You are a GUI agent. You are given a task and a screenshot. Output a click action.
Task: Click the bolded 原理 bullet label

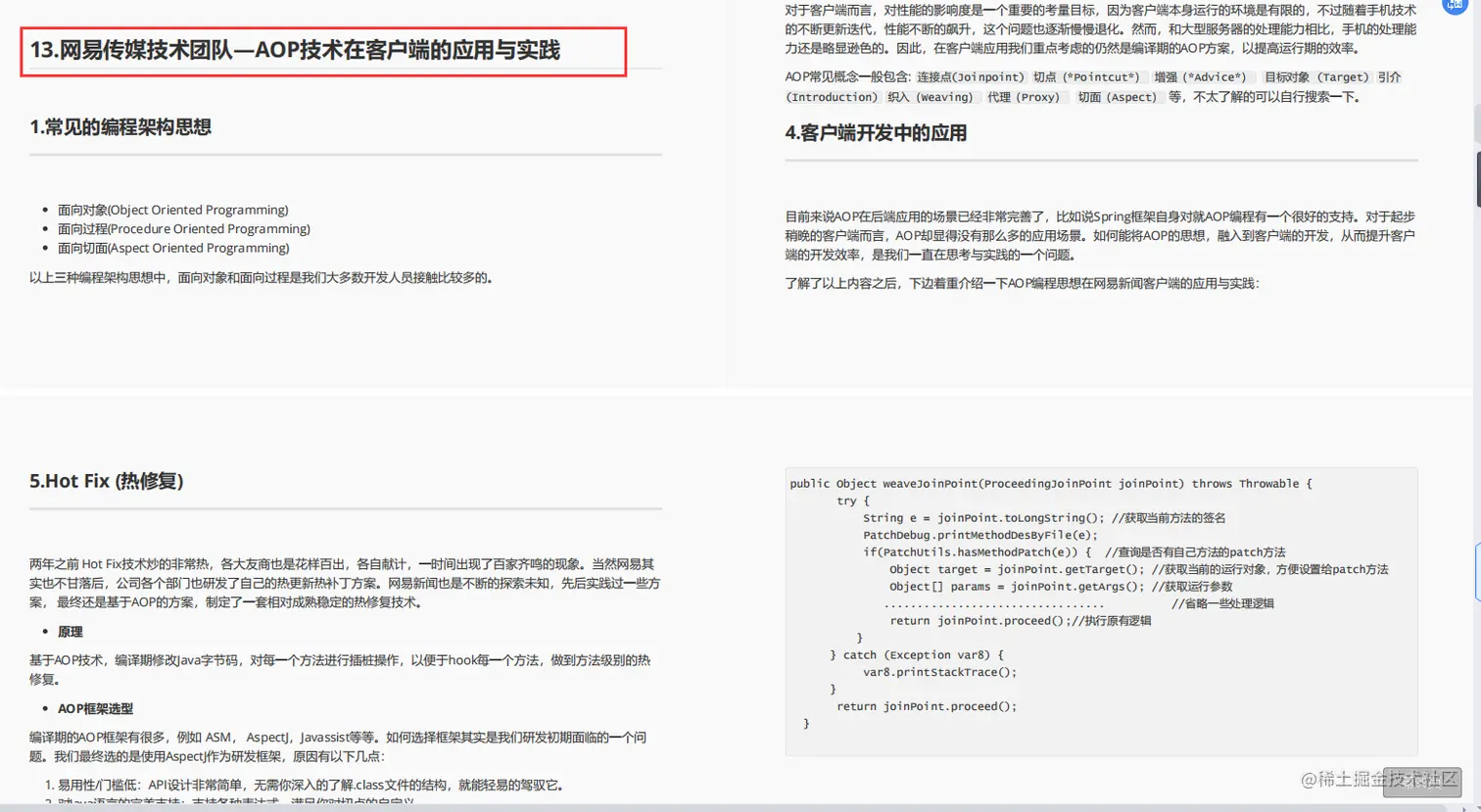click(x=69, y=632)
